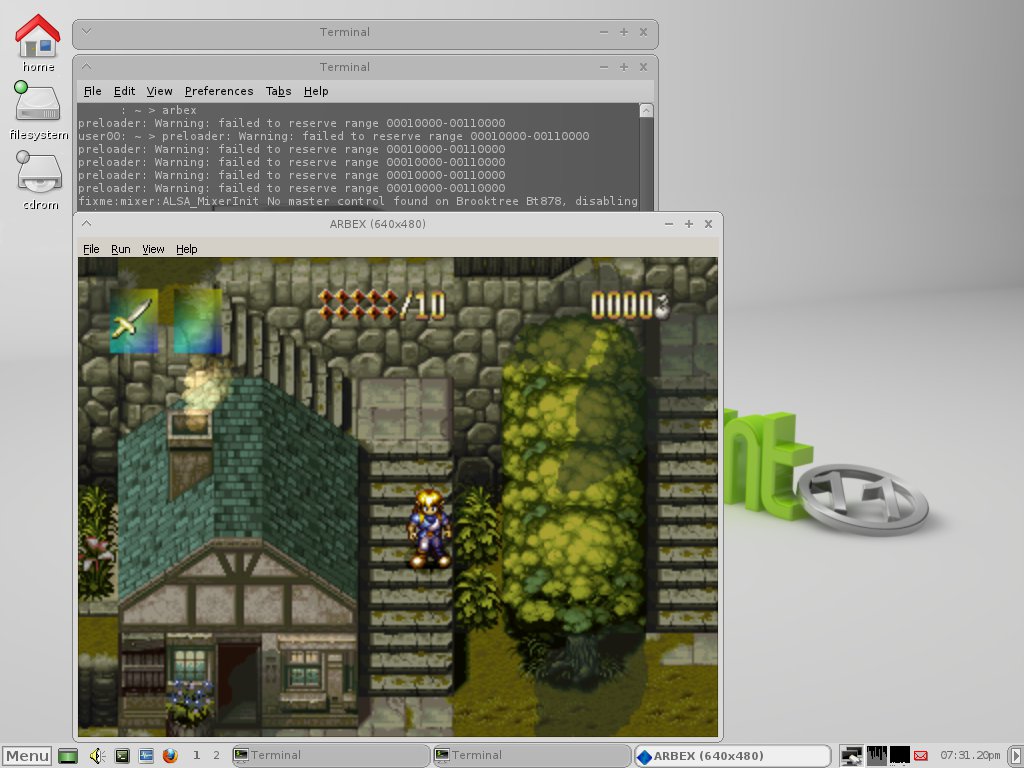Open Terminal View menu
This screenshot has height=768, width=1024.
pyautogui.click(x=159, y=91)
